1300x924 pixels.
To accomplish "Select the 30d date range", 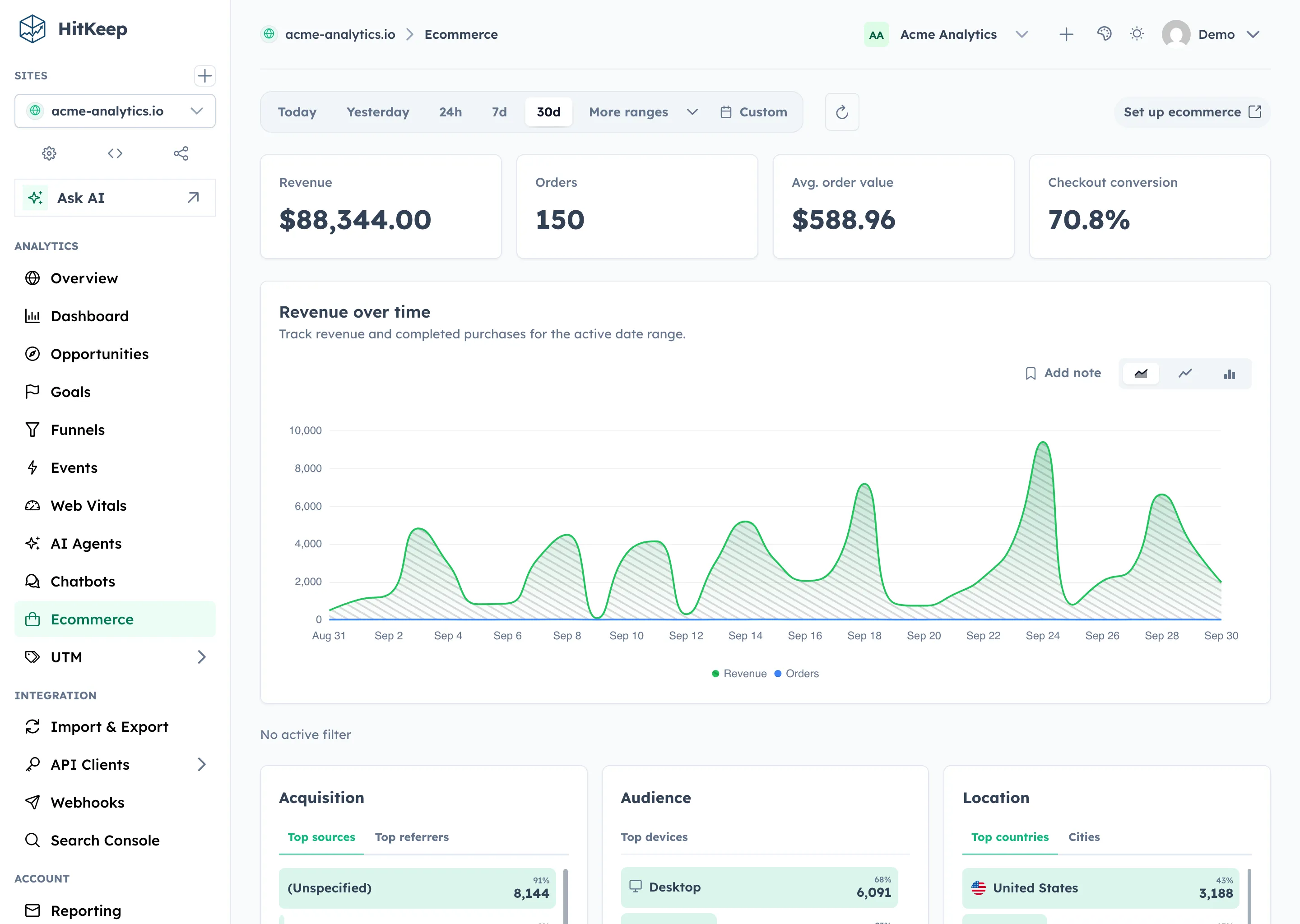I will (x=549, y=112).
